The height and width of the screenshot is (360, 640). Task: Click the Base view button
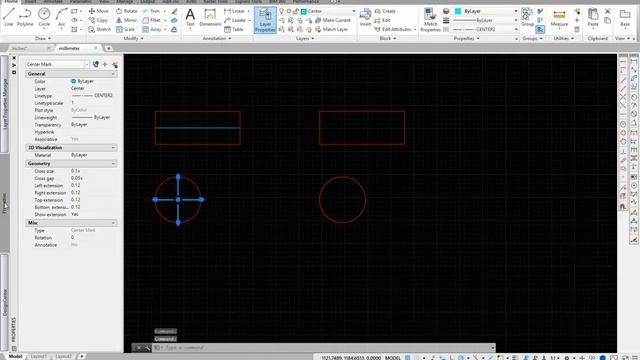(x=625, y=18)
